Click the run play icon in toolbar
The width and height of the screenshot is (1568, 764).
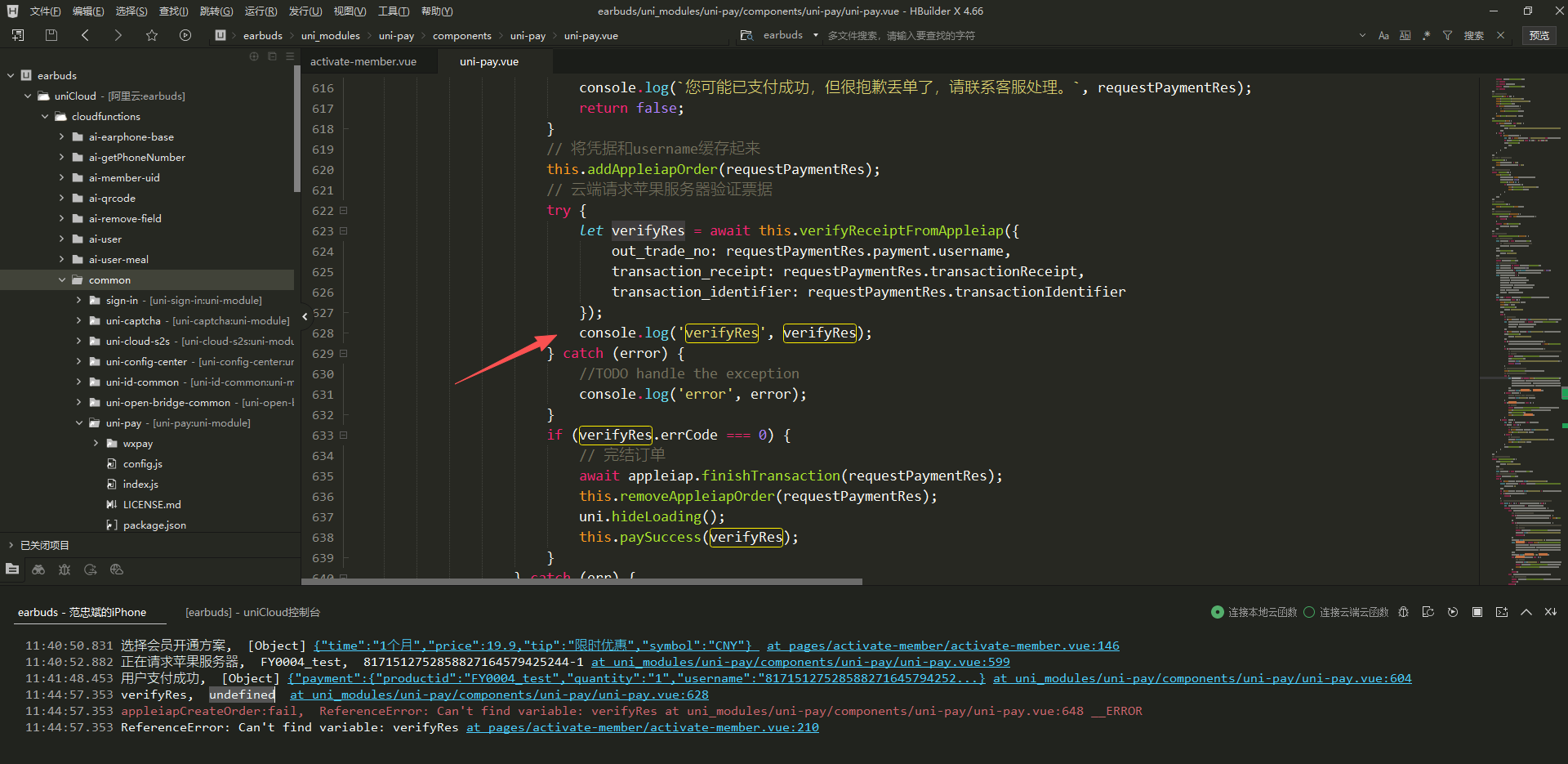(x=185, y=35)
